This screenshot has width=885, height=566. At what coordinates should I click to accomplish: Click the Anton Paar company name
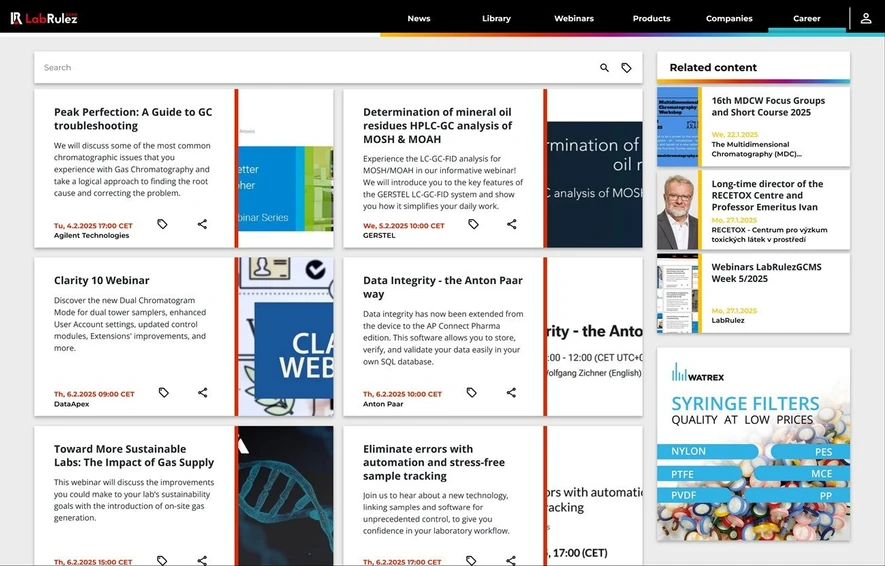(383, 404)
